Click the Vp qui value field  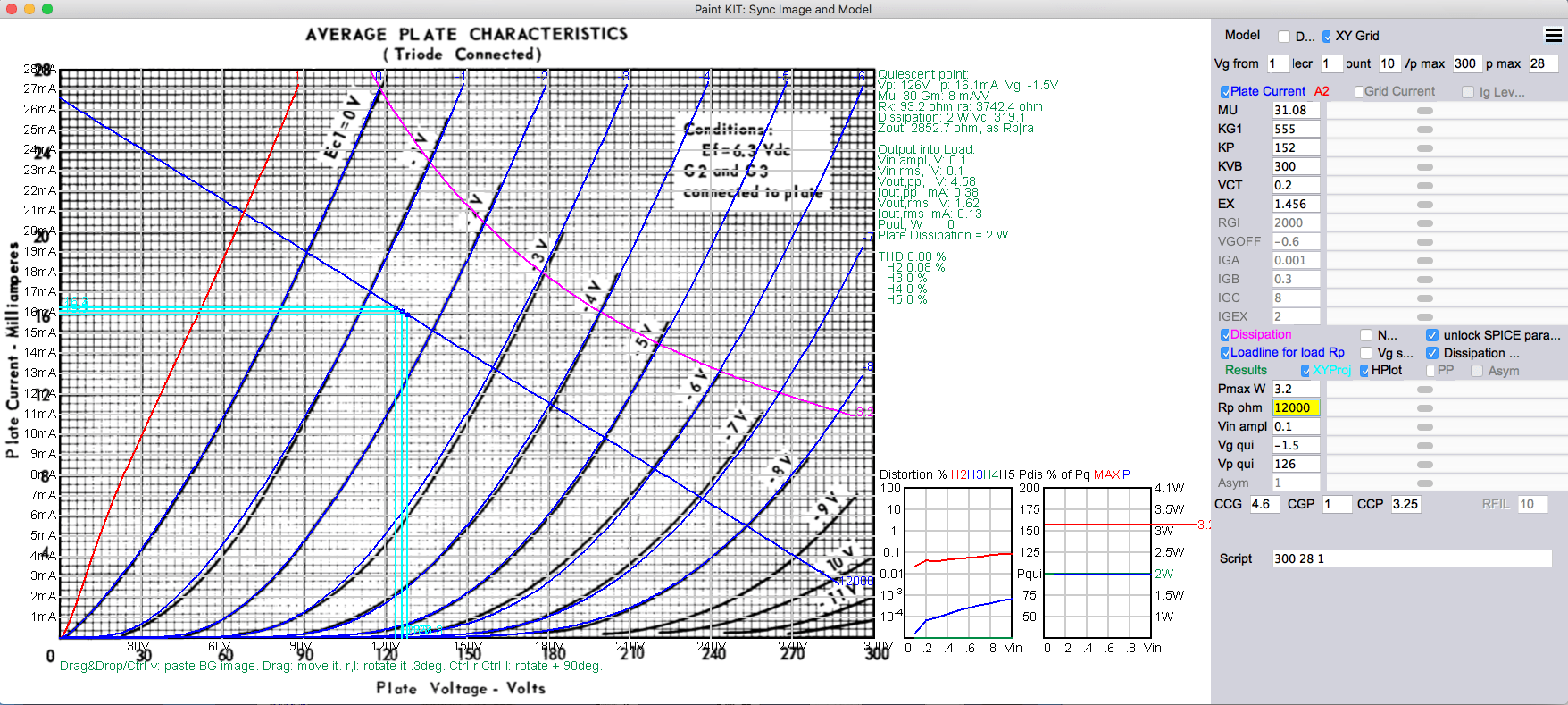pyautogui.click(x=1296, y=464)
